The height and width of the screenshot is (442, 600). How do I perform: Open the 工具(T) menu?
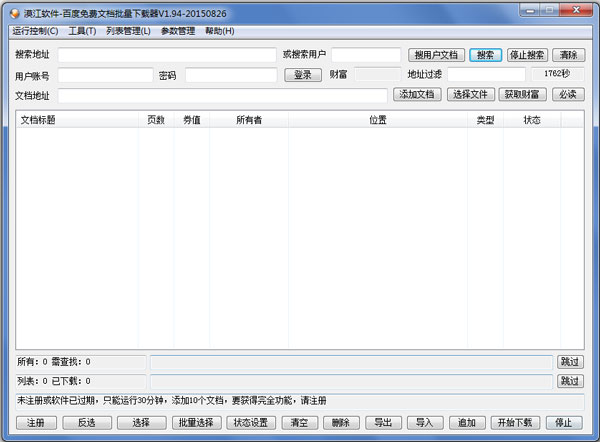pyautogui.click(x=82, y=31)
